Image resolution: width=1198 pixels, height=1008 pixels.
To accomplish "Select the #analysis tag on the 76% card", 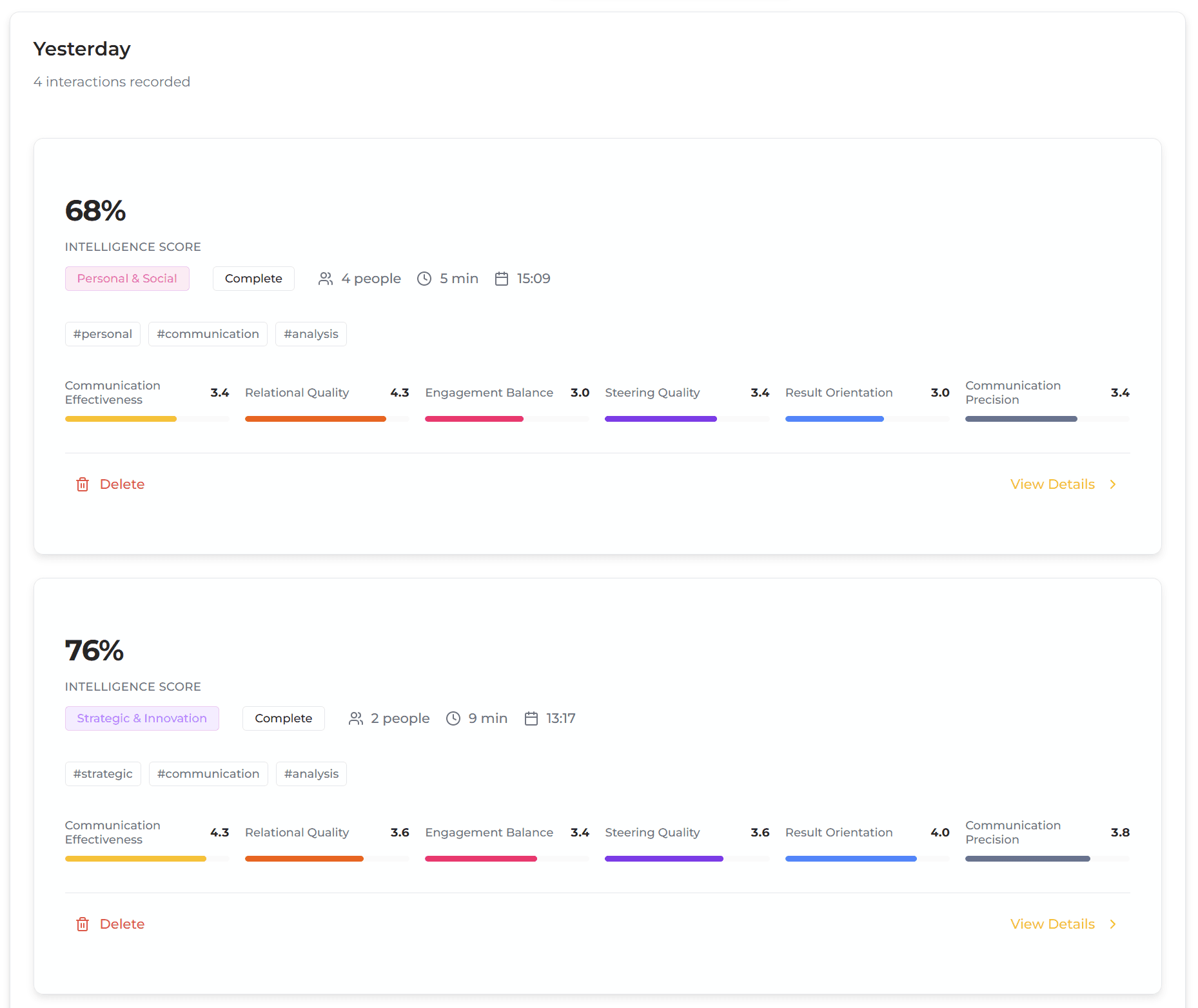I will coord(311,773).
